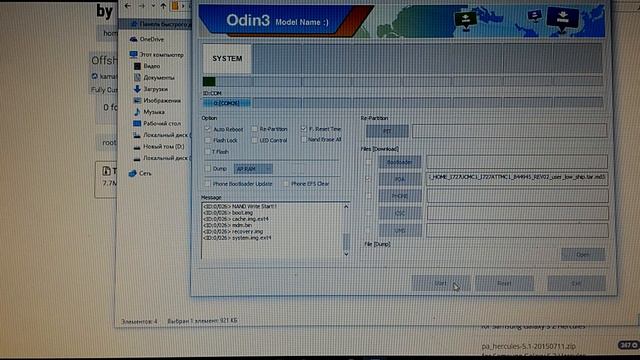Click the CSC file button
This screenshot has height=360, width=640.
[x=400, y=213]
